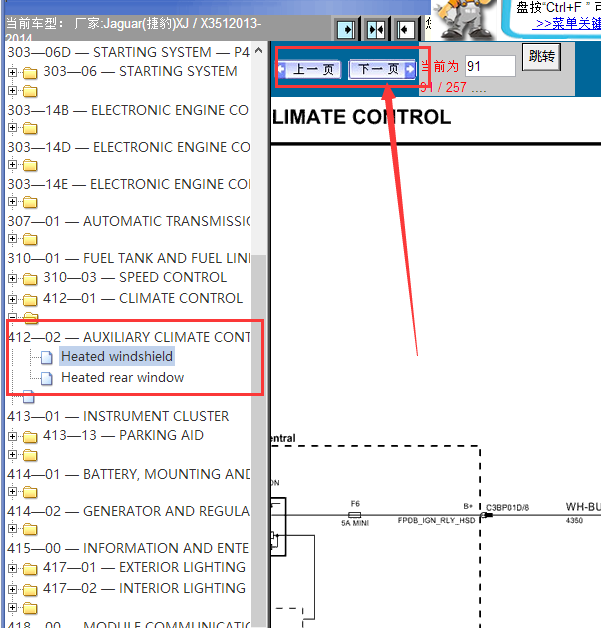Select 414—02 — GENERATOR AND REGULA label
This screenshot has width=601, height=628.
(129, 511)
